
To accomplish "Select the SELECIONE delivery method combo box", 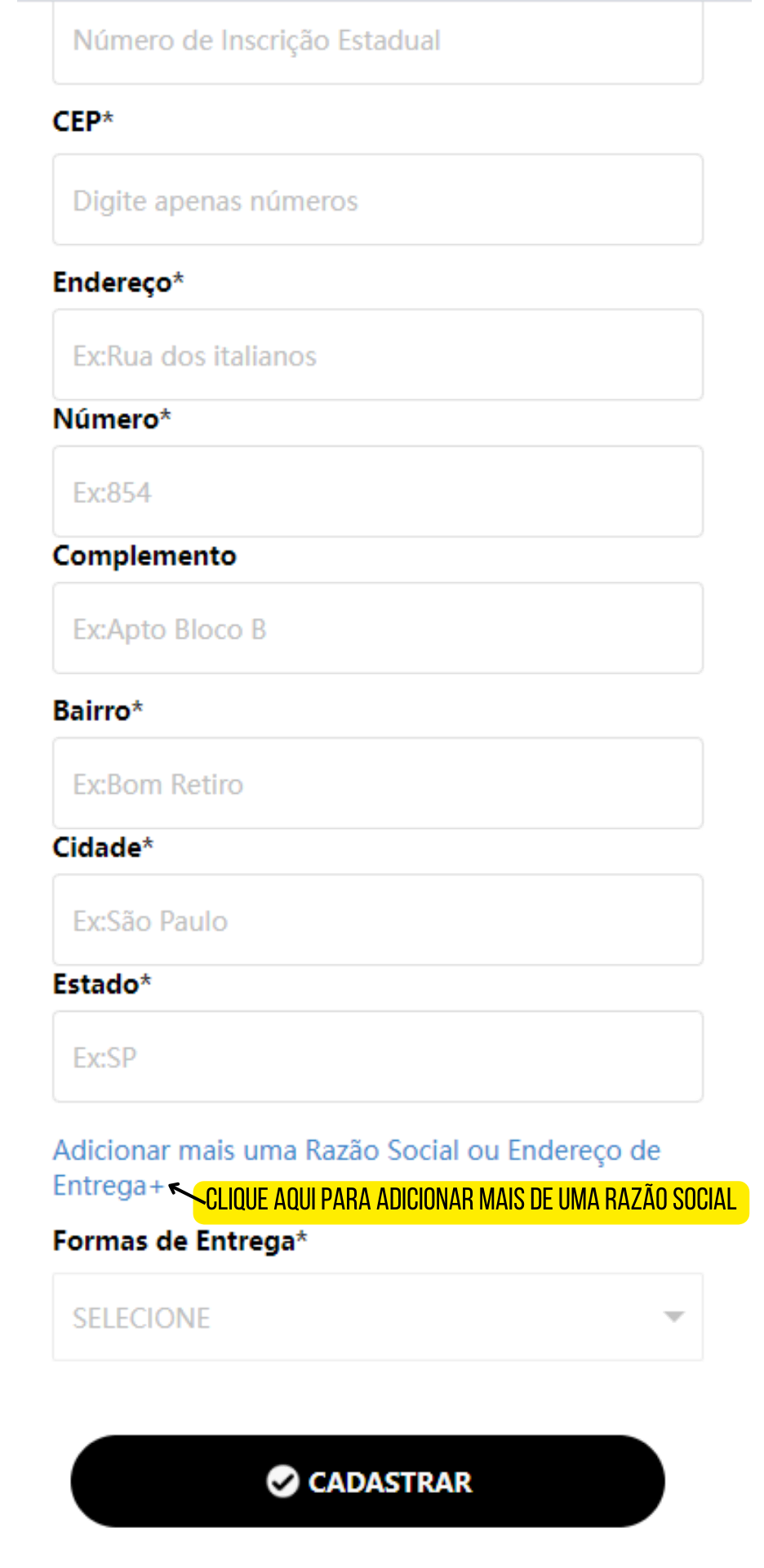I will point(378,1316).
